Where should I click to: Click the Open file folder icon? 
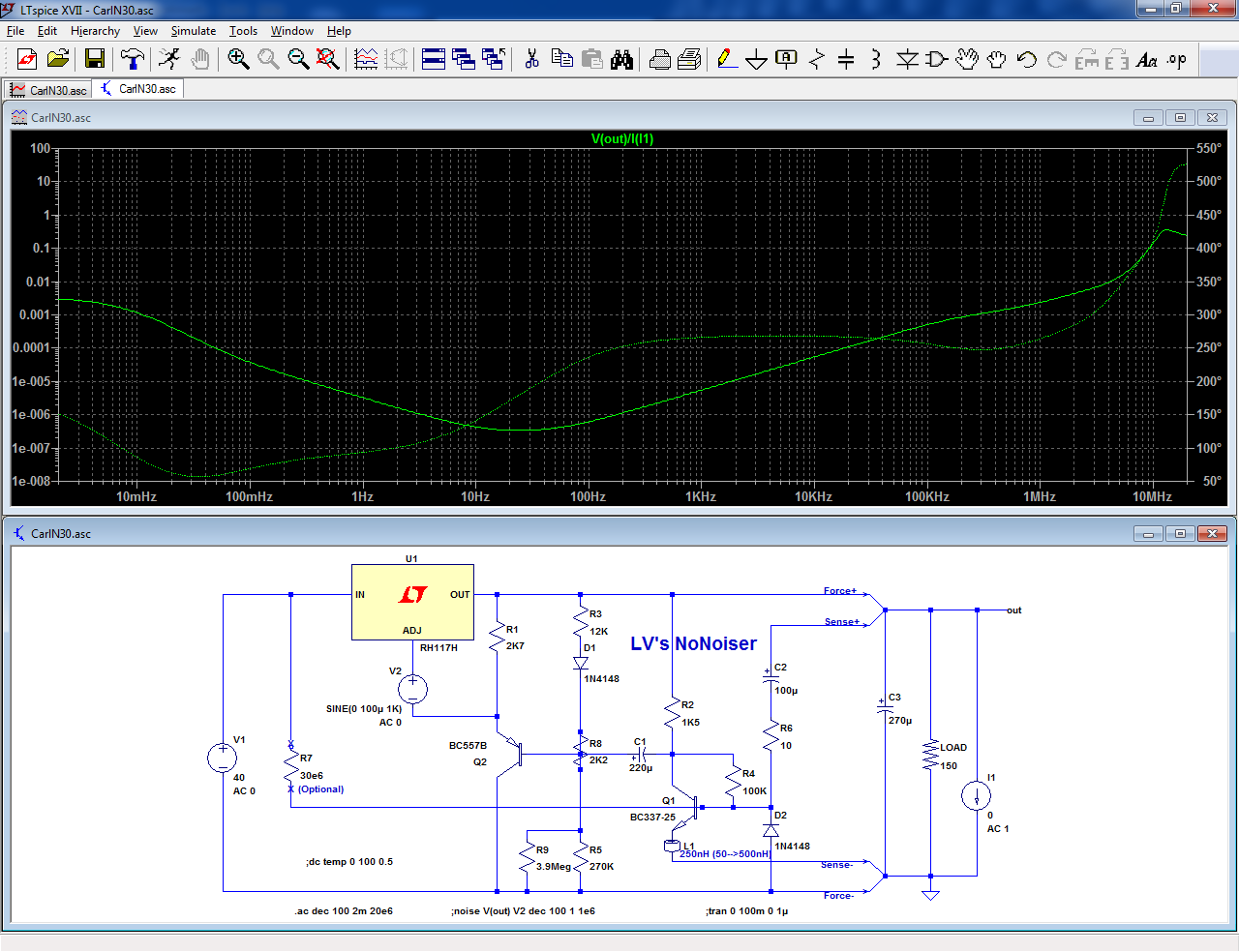[58, 60]
